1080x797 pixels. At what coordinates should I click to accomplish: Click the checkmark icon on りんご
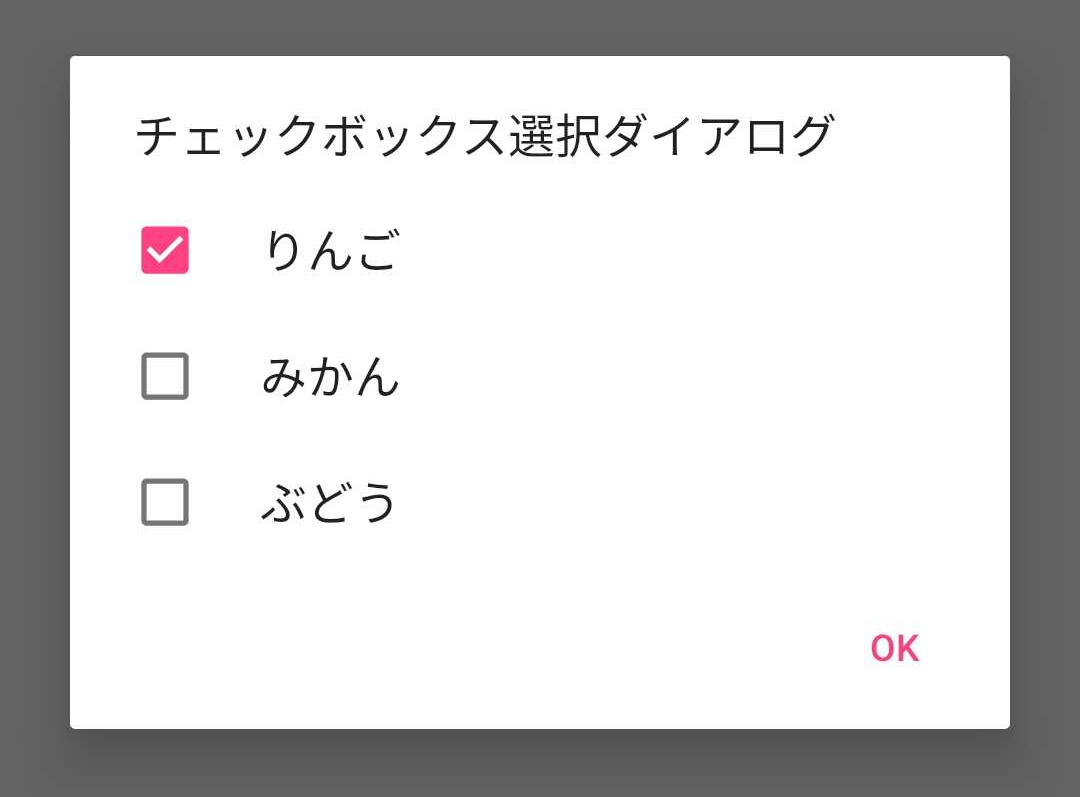click(x=164, y=251)
